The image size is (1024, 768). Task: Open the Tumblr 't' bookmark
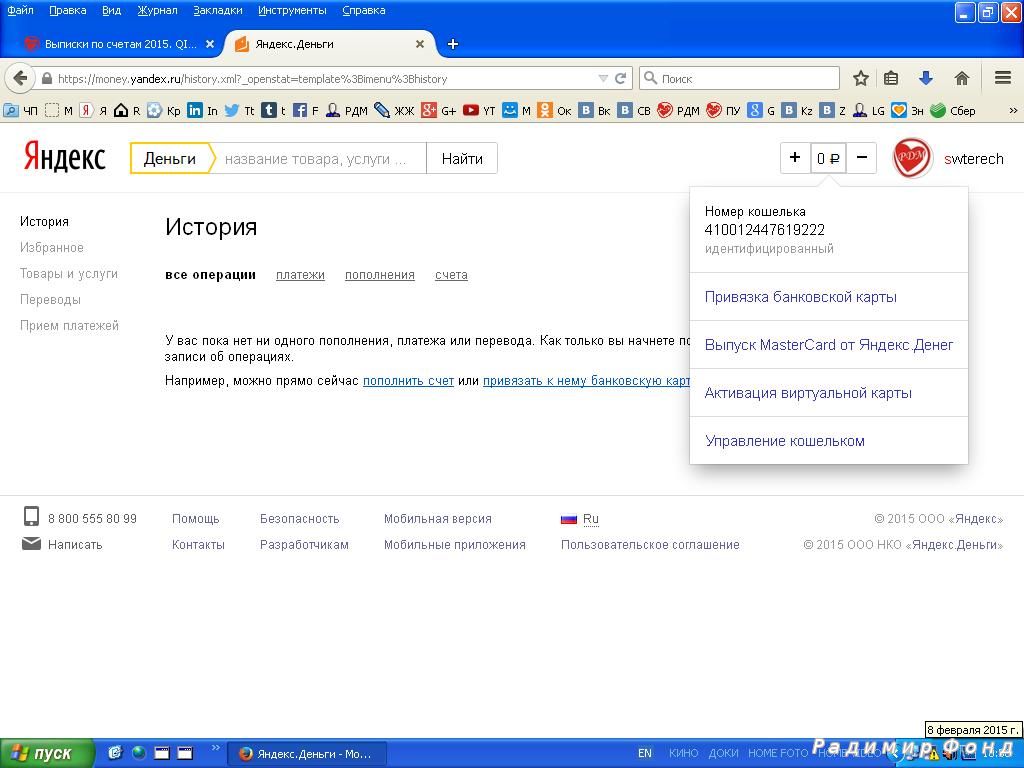click(x=274, y=110)
